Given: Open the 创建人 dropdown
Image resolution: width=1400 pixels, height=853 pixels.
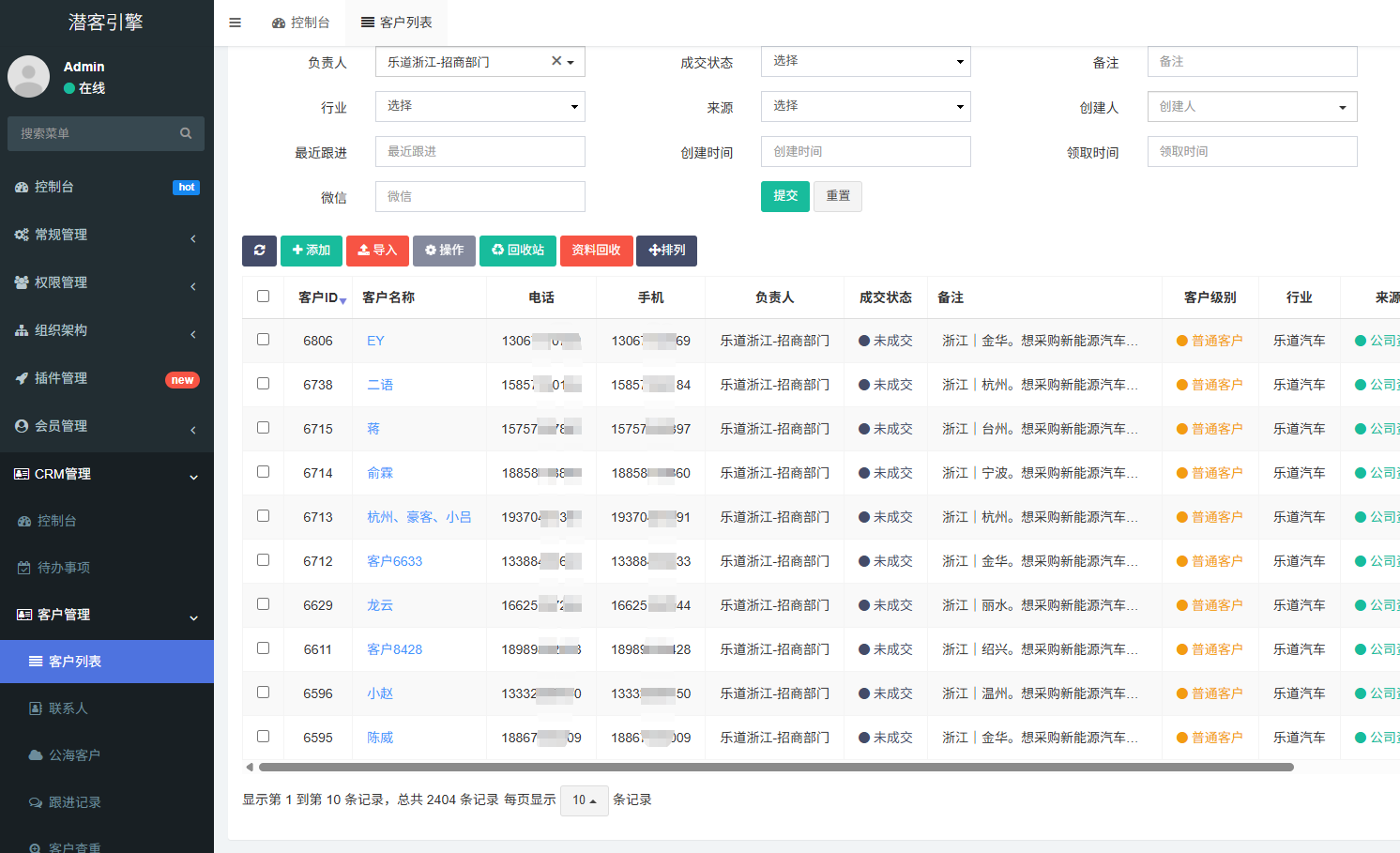Looking at the screenshot, I should pyautogui.click(x=1252, y=106).
